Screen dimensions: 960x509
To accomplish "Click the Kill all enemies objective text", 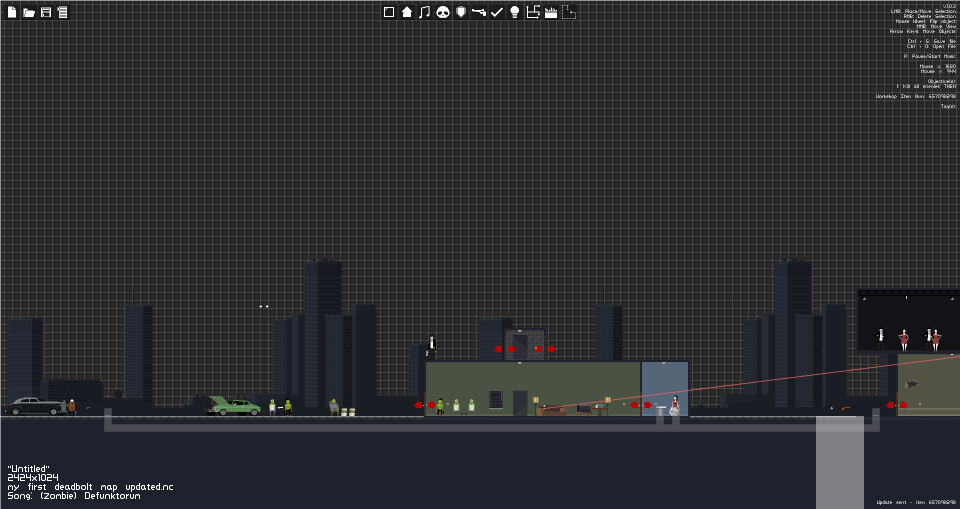I will [926, 86].
